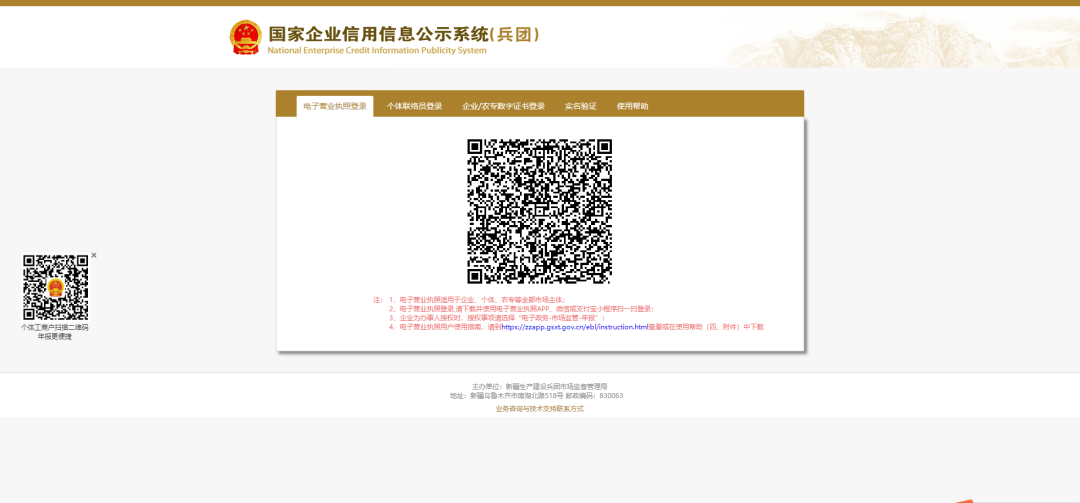Image resolution: width=1080 pixels, height=503 pixels.
Task: Click the small floating QR code with emblem
Action: (55, 287)
